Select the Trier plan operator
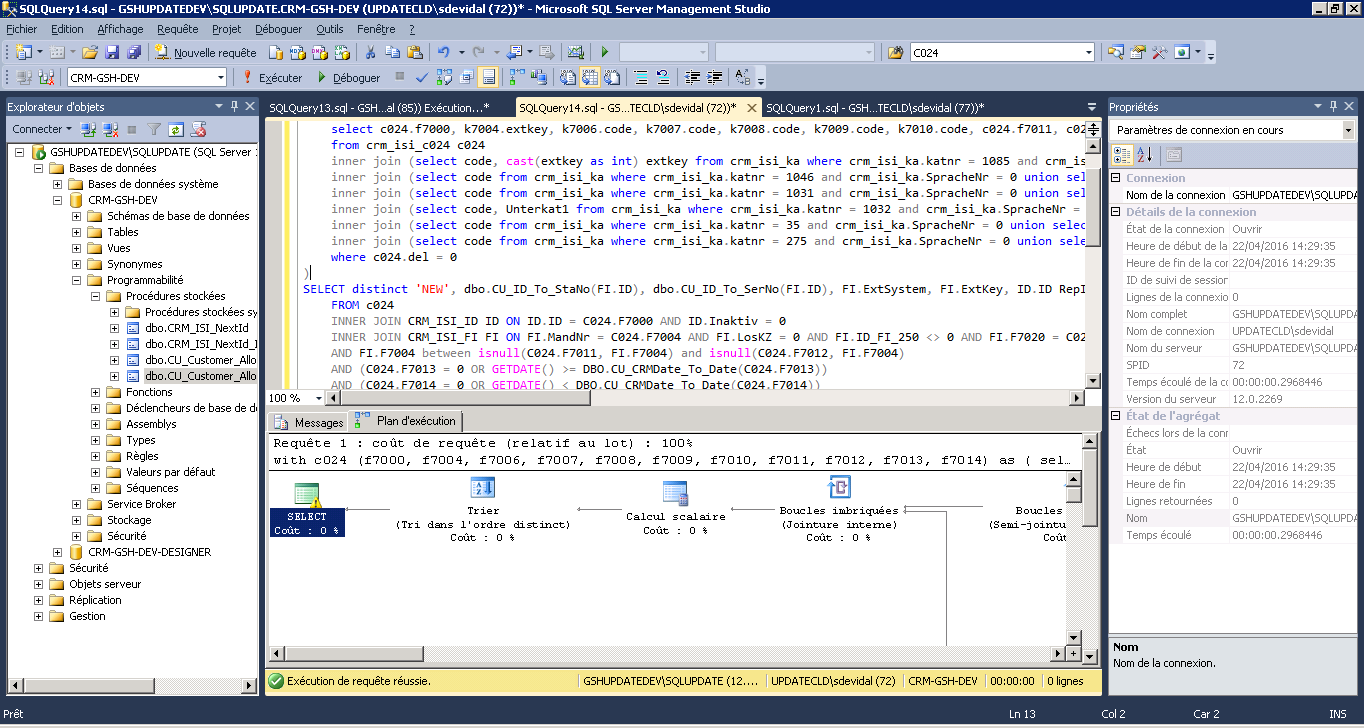This screenshot has width=1364, height=728. pos(483,510)
